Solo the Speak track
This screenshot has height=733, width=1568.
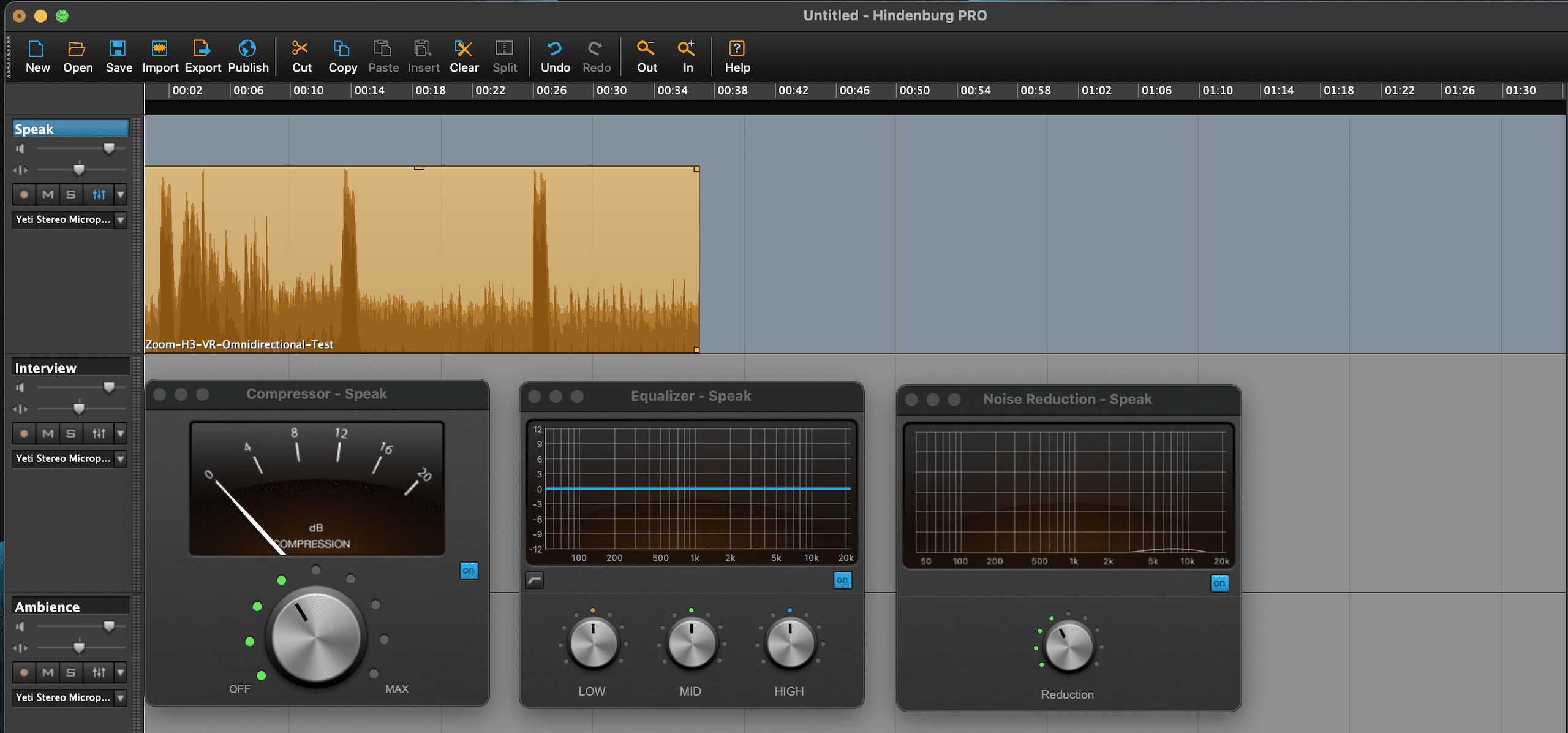coord(71,195)
